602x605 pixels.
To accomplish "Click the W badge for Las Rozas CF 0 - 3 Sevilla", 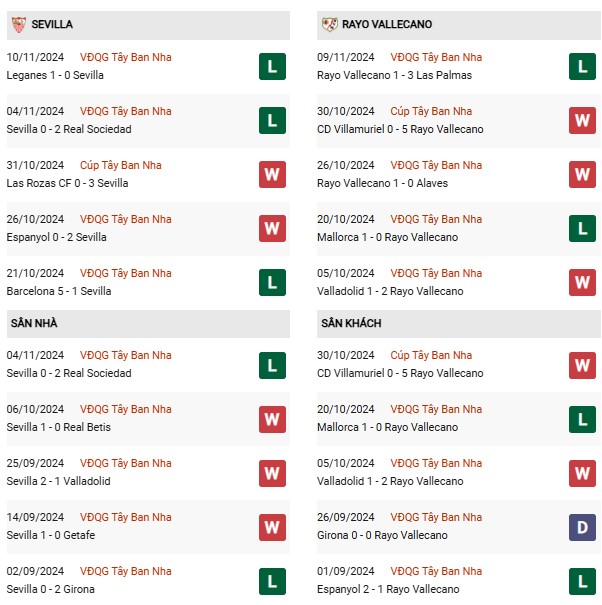I will pyautogui.click(x=271, y=175).
